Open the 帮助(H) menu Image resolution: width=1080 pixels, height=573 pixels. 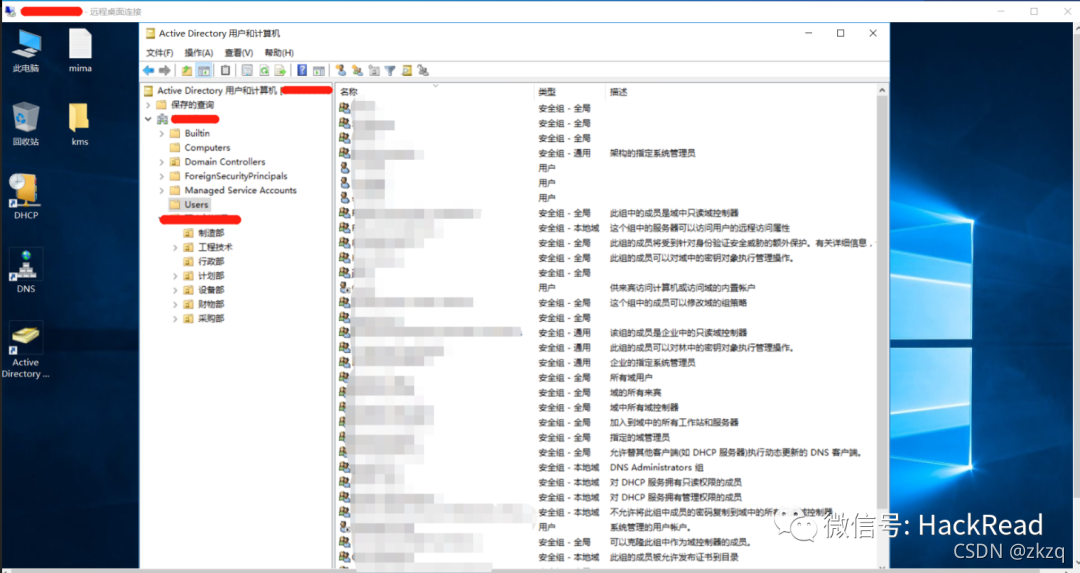(x=279, y=52)
